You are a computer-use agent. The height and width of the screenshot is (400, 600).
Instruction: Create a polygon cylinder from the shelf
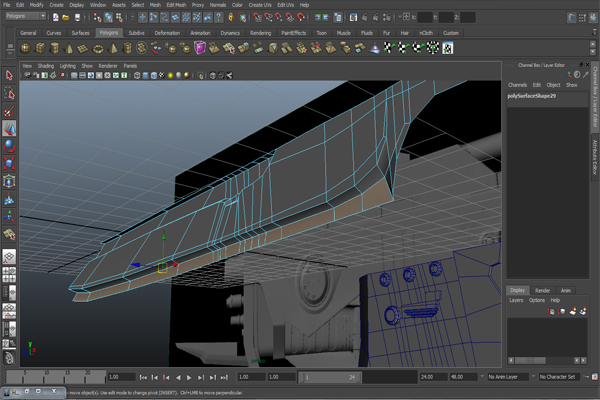[x=55, y=48]
